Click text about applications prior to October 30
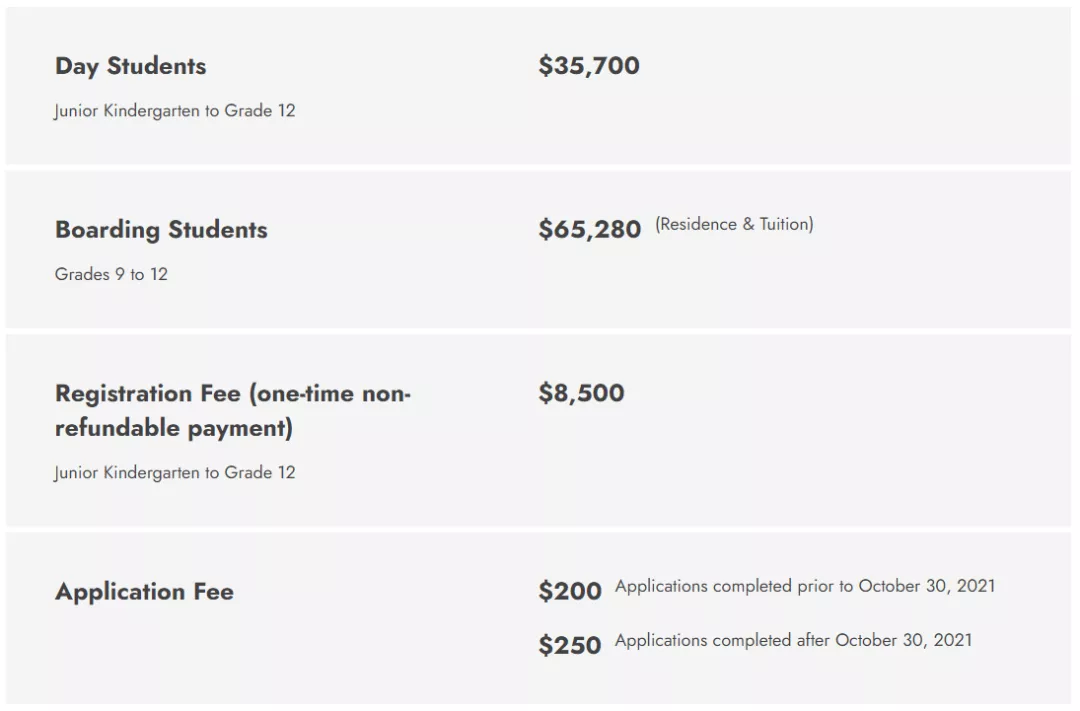 [805, 586]
